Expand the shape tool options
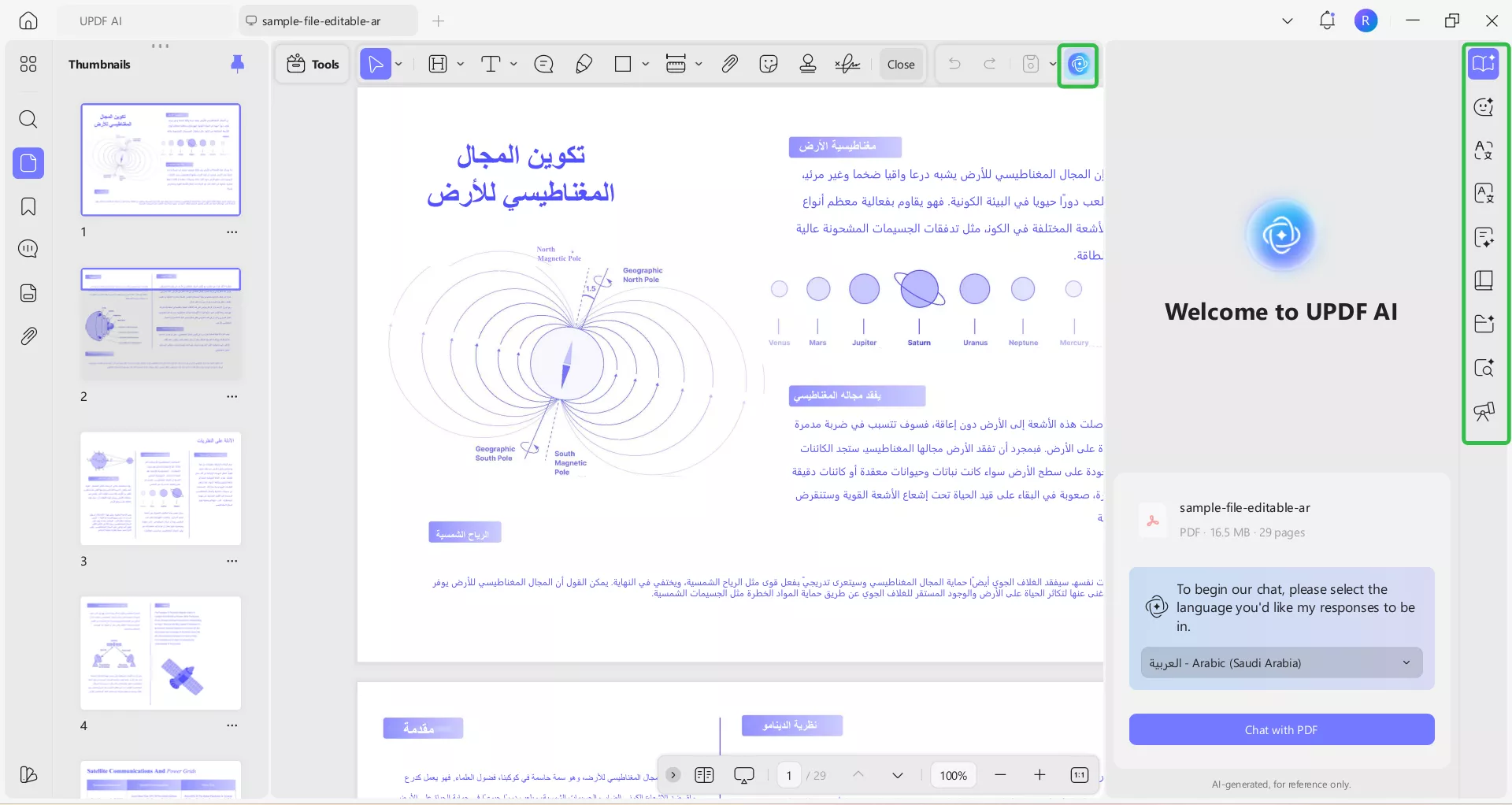The height and width of the screenshot is (805, 1512). [646, 64]
